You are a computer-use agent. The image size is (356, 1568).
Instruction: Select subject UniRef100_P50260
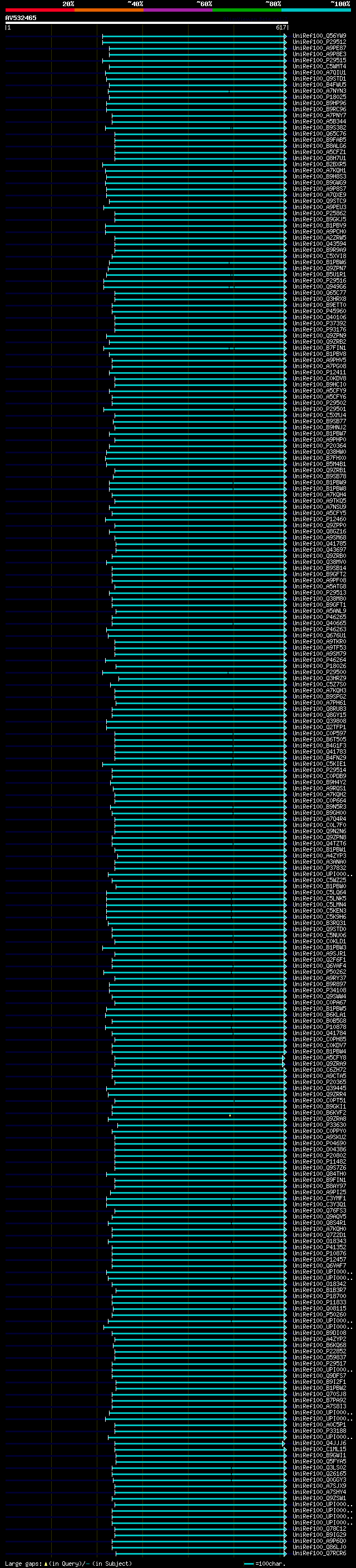pos(319,1315)
